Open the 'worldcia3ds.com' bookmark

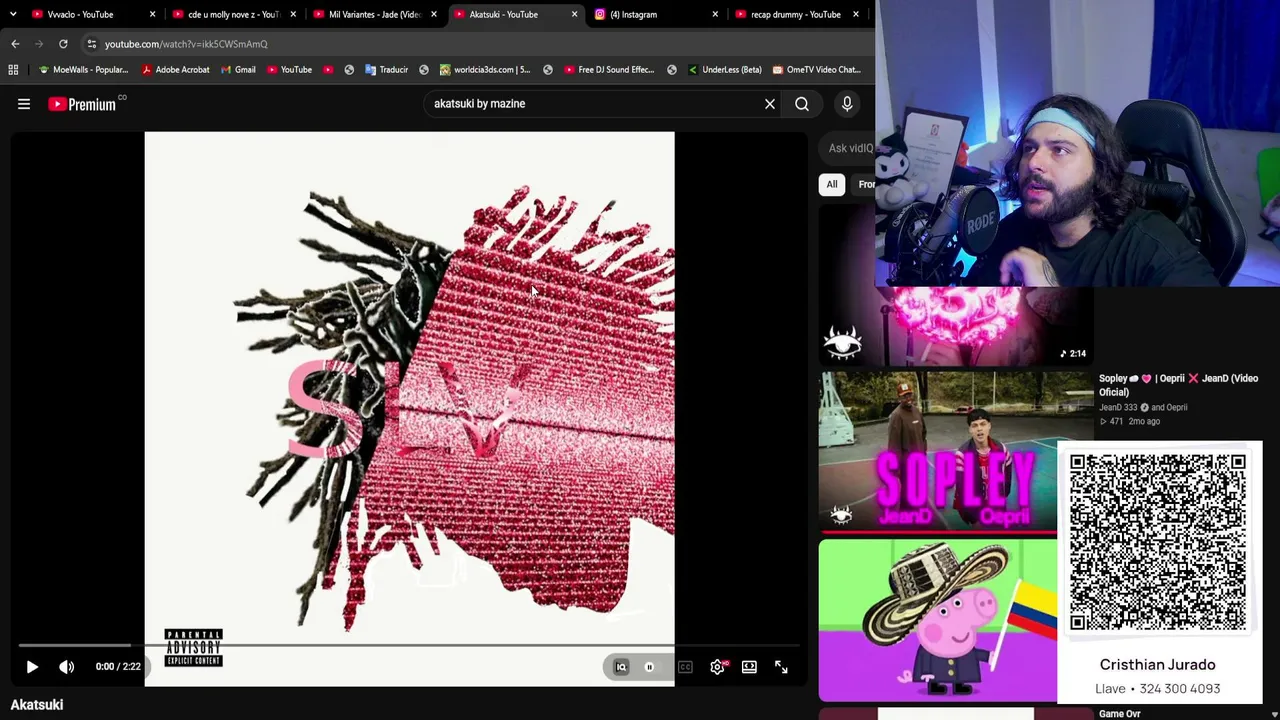(x=484, y=70)
